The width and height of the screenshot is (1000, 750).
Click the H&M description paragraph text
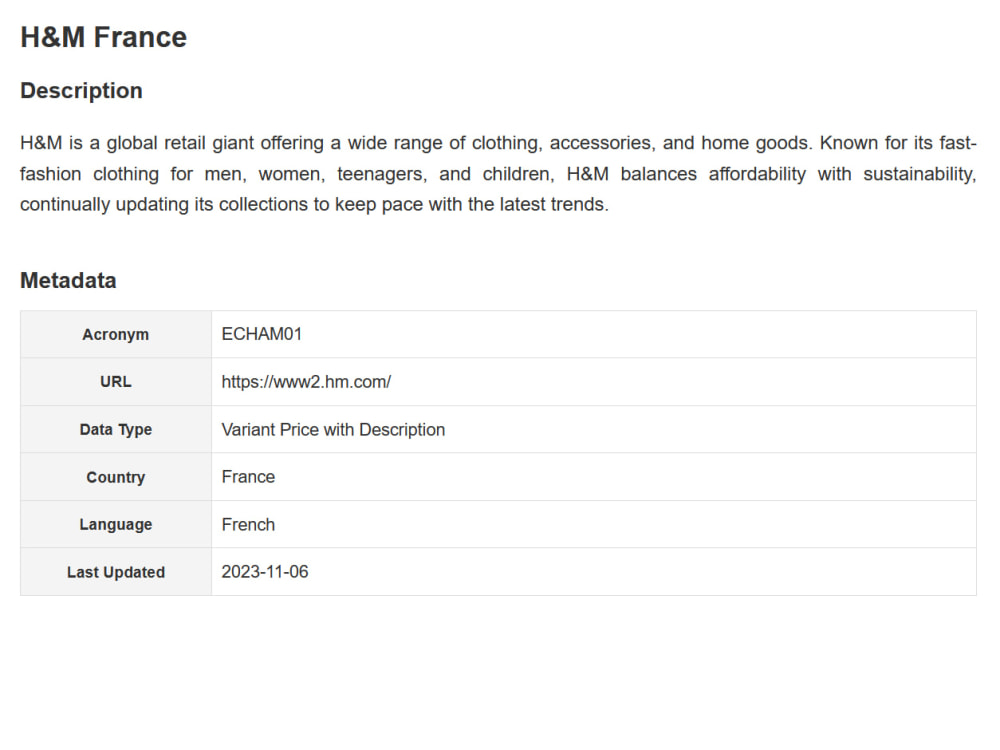pos(498,173)
